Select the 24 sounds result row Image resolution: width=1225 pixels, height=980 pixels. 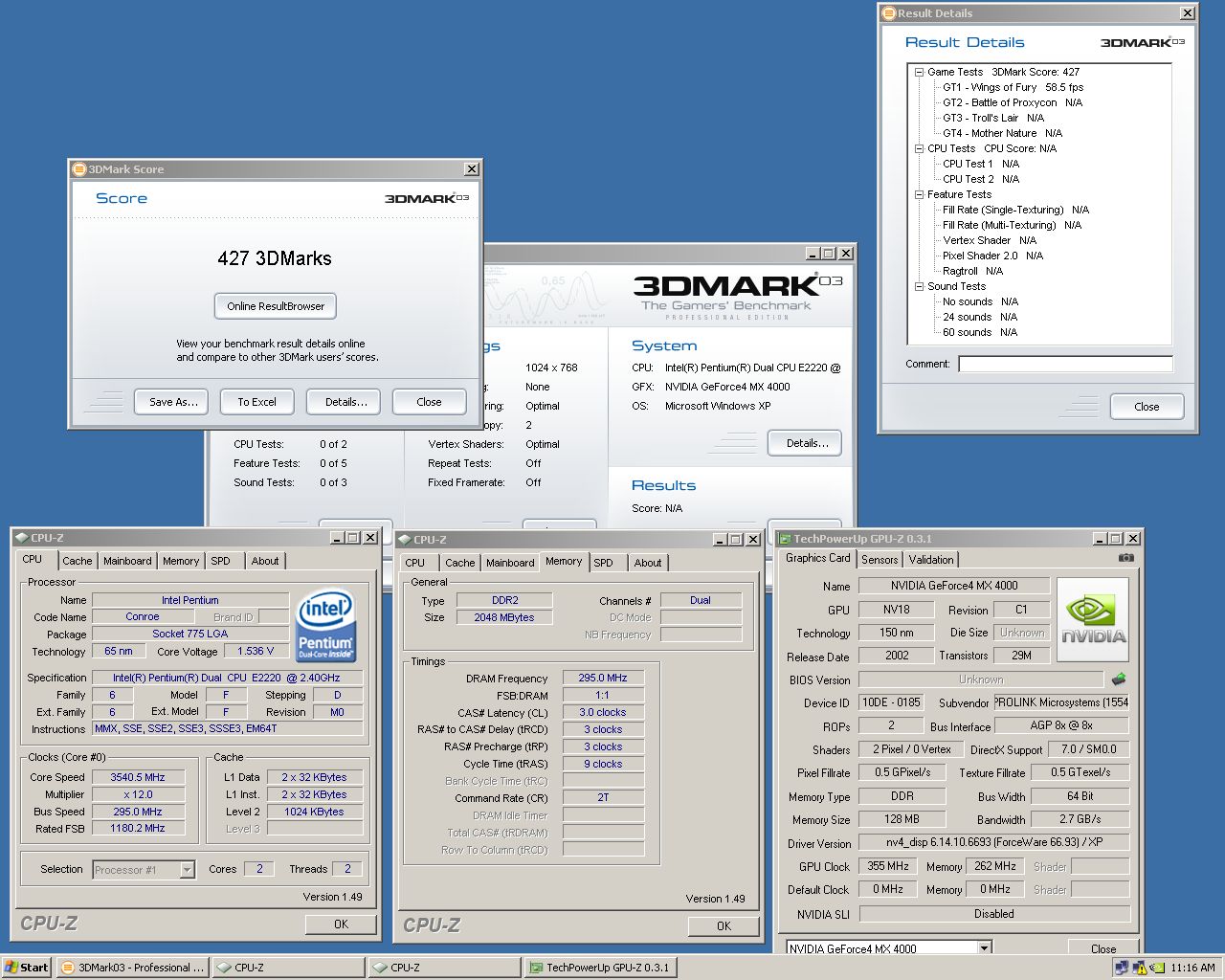coord(980,317)
